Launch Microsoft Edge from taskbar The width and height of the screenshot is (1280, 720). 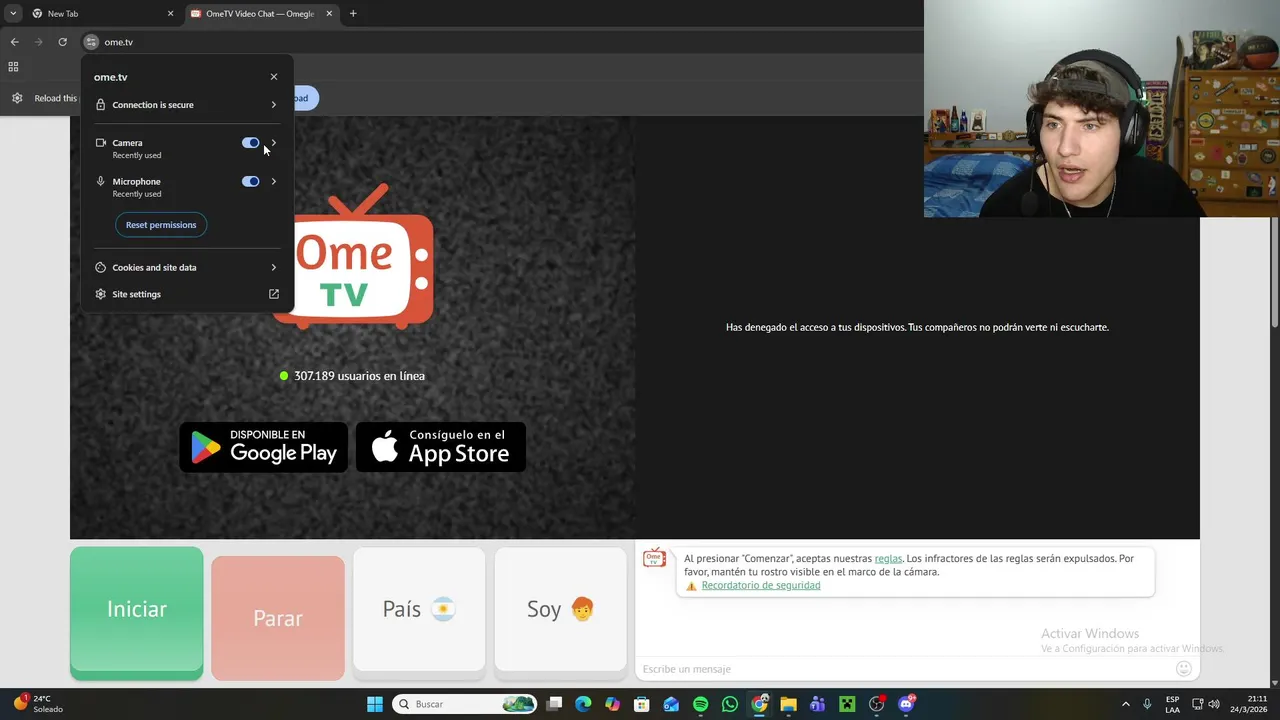[583, 704]
